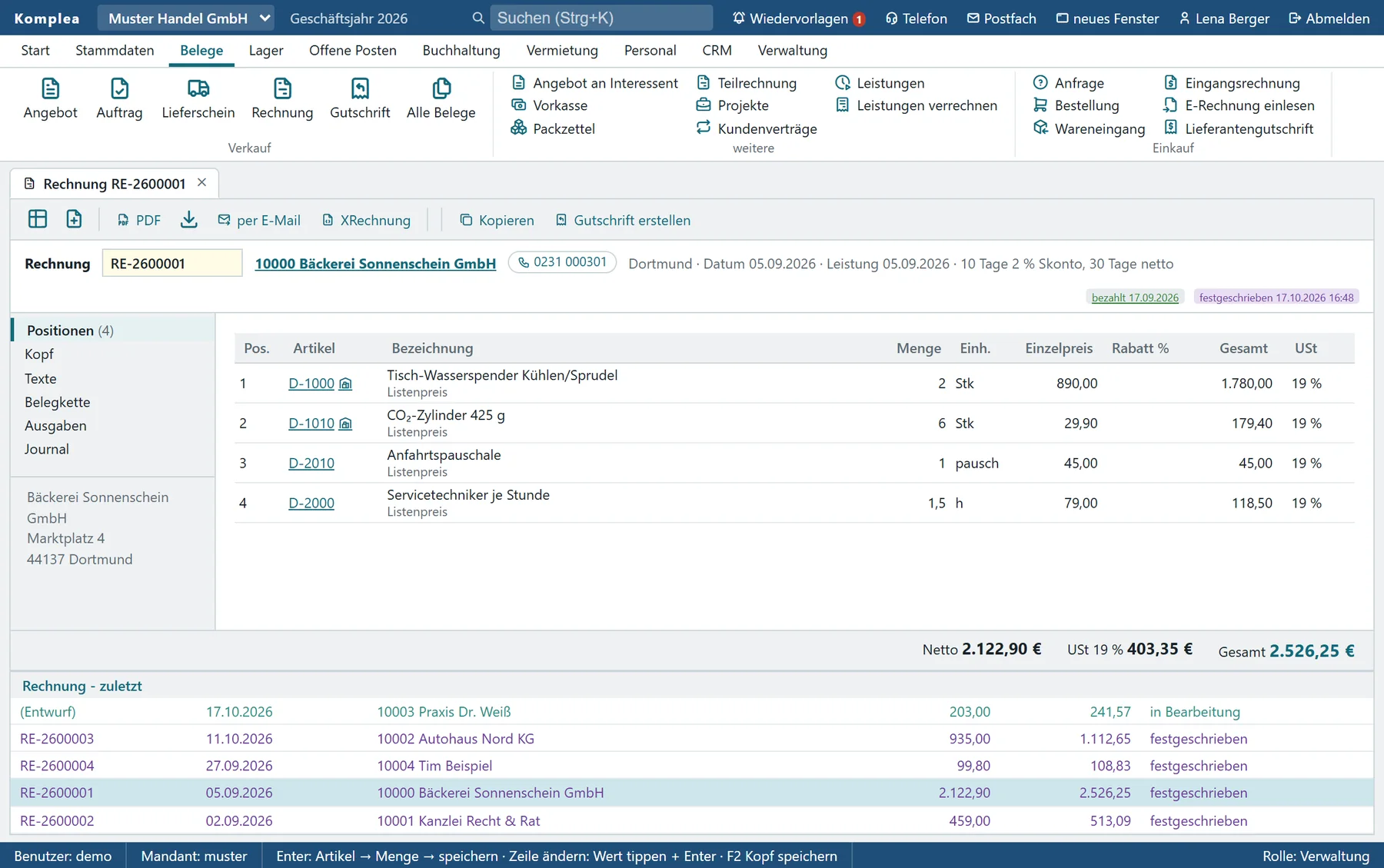Go to the Verwaltung menu
Image resolution: width=1384 pixels, height=868 pixels.
click(x=793, y=50)
